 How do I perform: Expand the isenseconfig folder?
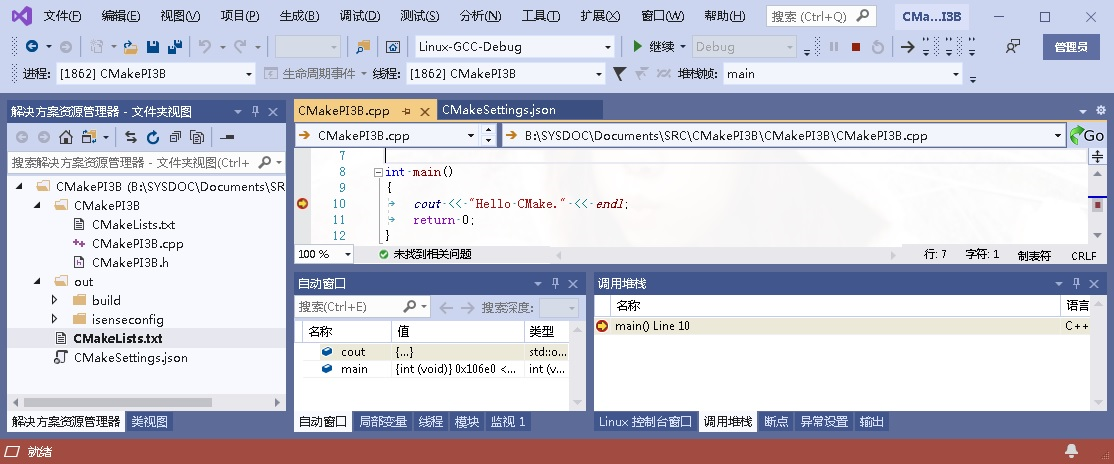click(55, 320)
